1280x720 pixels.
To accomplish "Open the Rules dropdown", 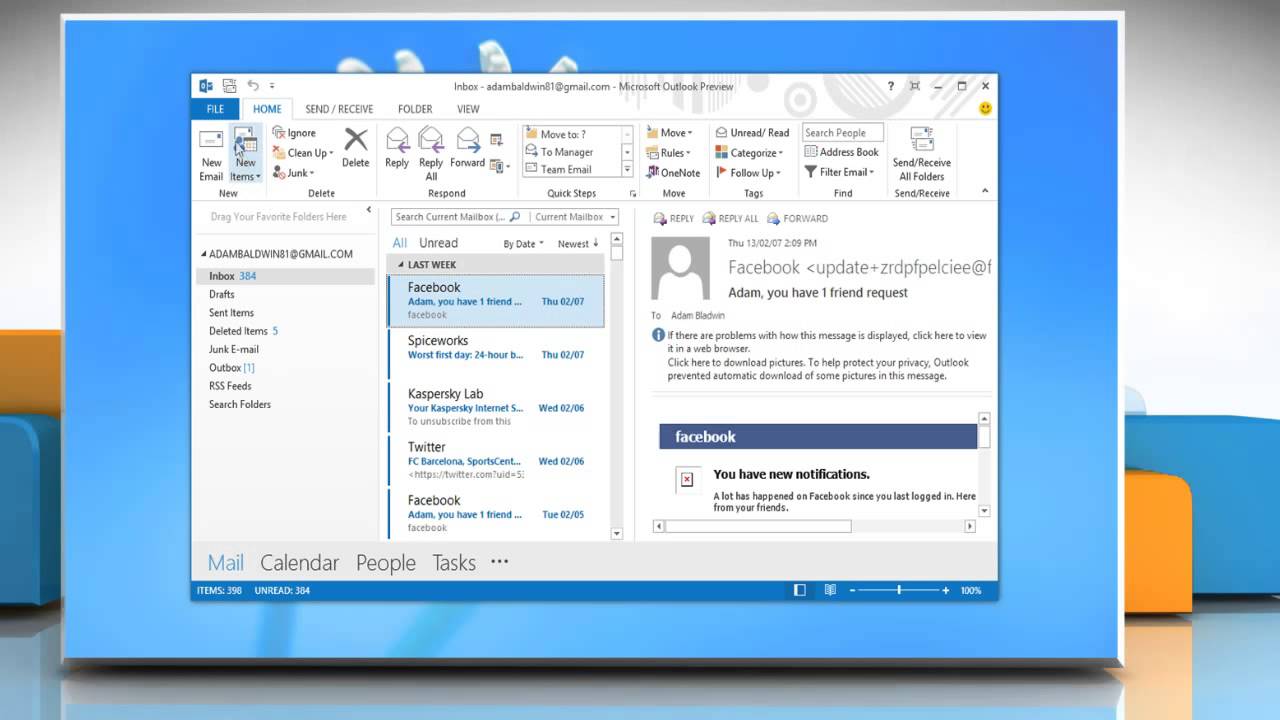I will 667,153.
